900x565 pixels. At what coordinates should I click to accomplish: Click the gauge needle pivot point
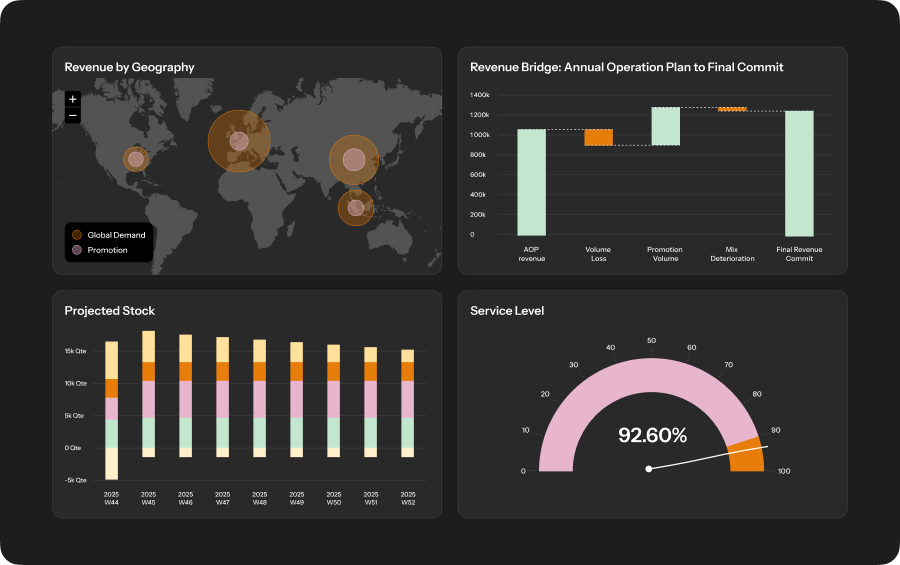pyautogui.click(x=649, y=468)
